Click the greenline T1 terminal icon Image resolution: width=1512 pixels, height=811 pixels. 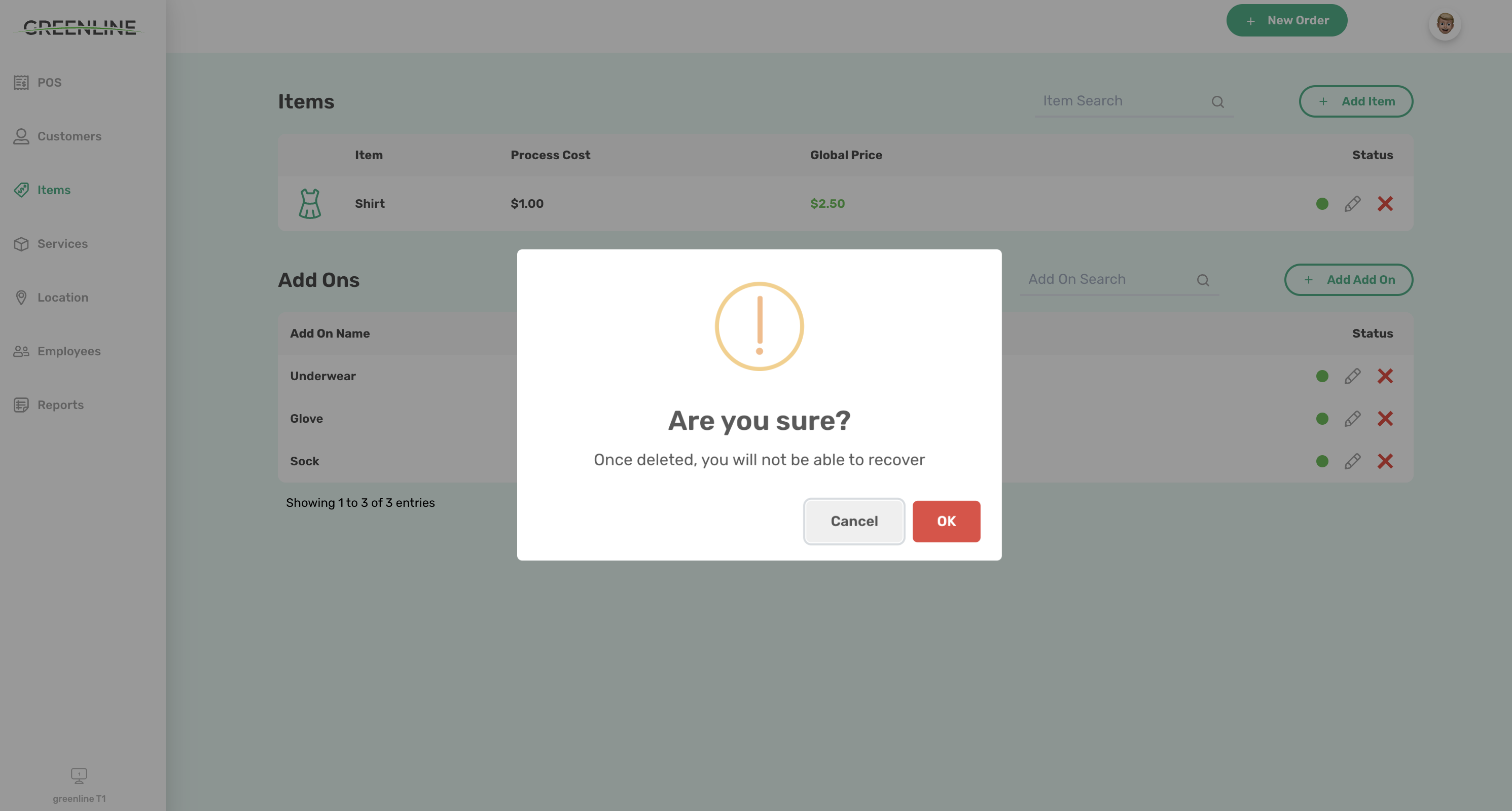(79, 776)
